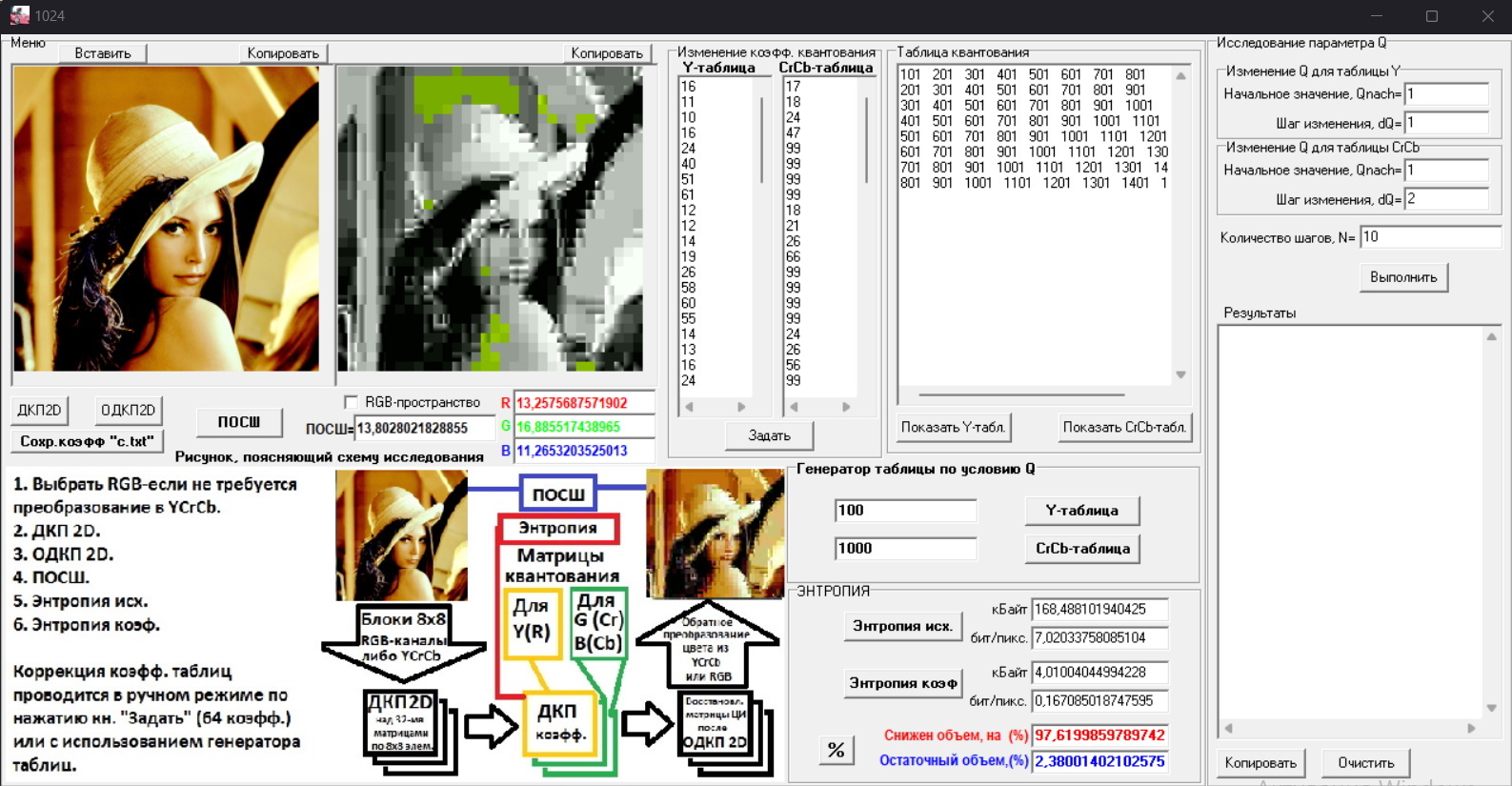Click the CrCb-таблица generator button

1082,549
